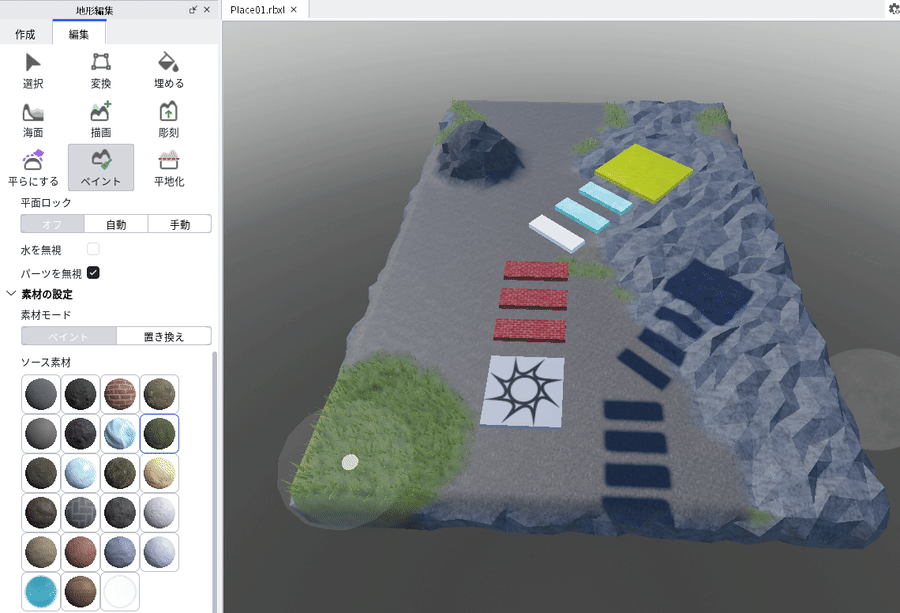The height and width of the screenshot is (613, 900).
Task: Open the 作成 tab
Action: point(25,34)
